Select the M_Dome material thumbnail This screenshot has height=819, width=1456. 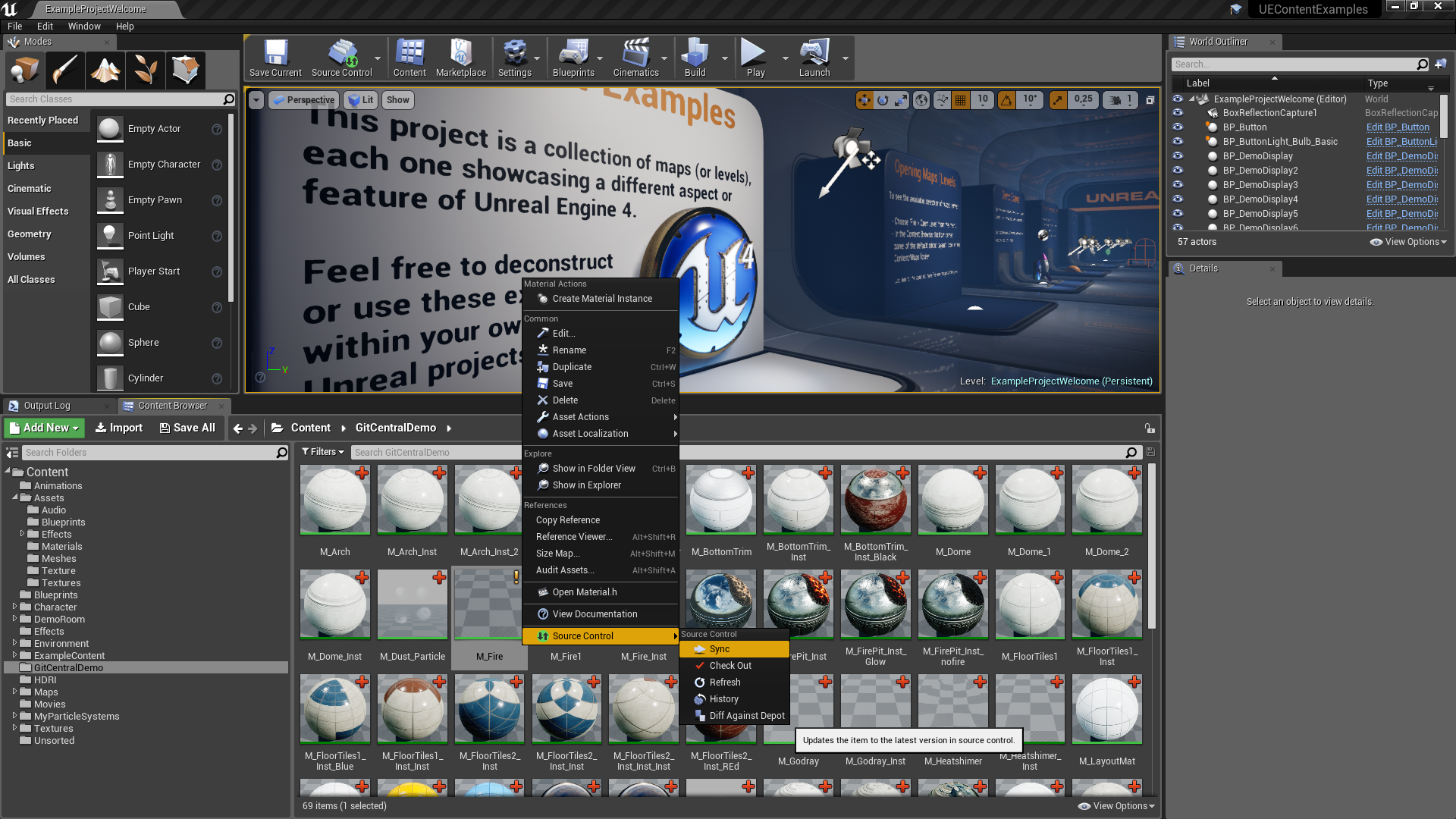952,500
